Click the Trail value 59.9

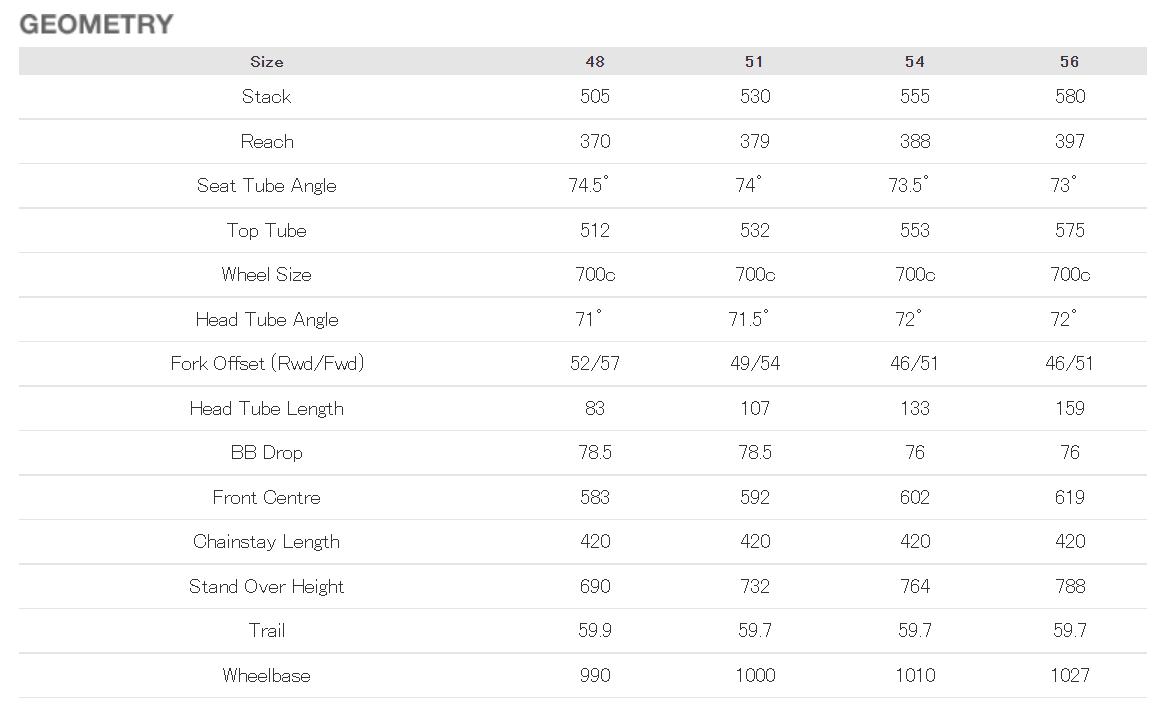[595, 631]
